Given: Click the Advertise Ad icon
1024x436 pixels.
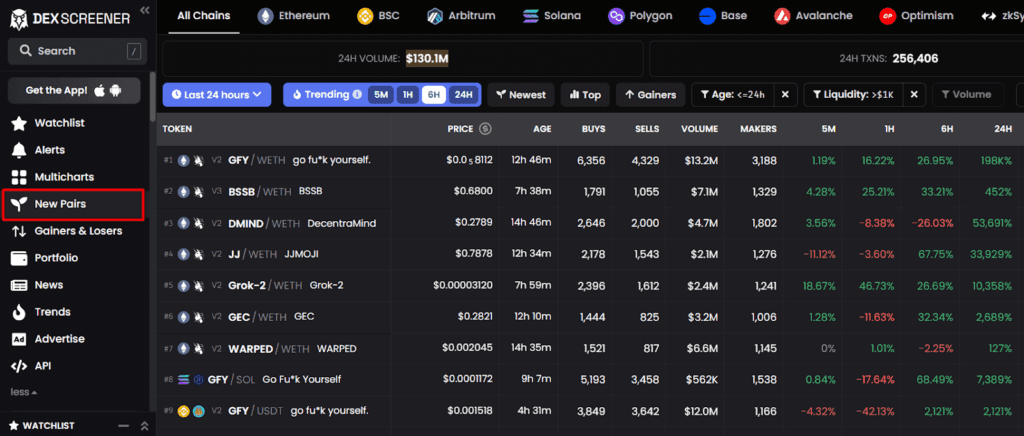Looking at the screenshot, I should (x=20, y=339).
